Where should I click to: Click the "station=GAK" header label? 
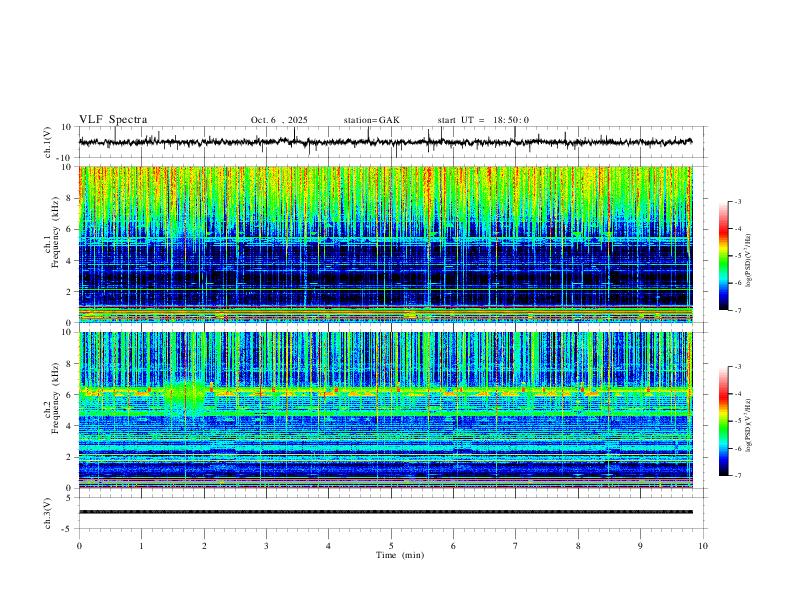tap(371, 120)
